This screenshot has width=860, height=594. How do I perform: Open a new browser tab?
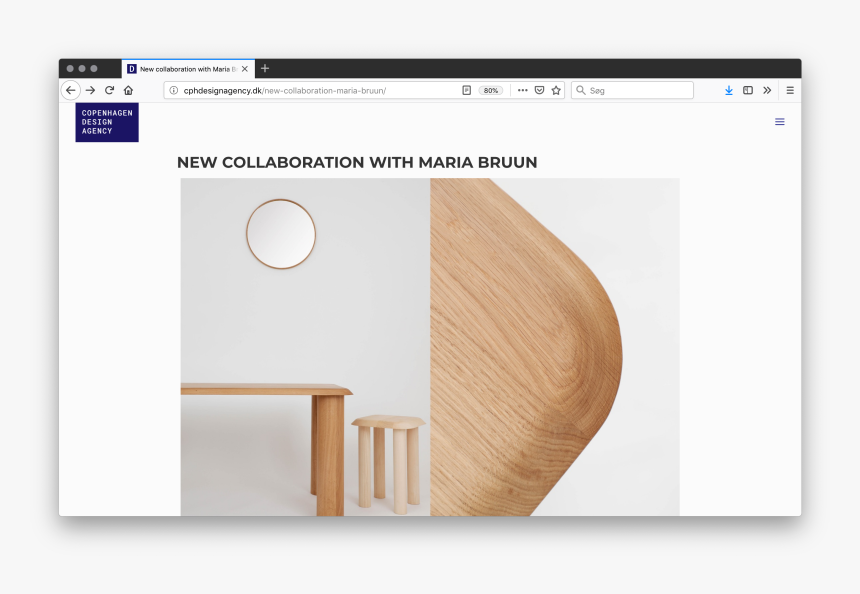(265, 69)
